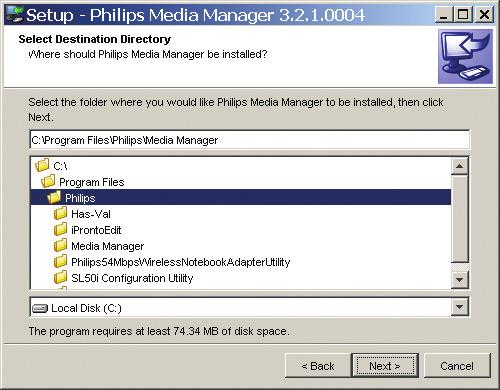500x390 pixels.
Task: Click the setup title bar icon
Action: [x=15, y=15]
